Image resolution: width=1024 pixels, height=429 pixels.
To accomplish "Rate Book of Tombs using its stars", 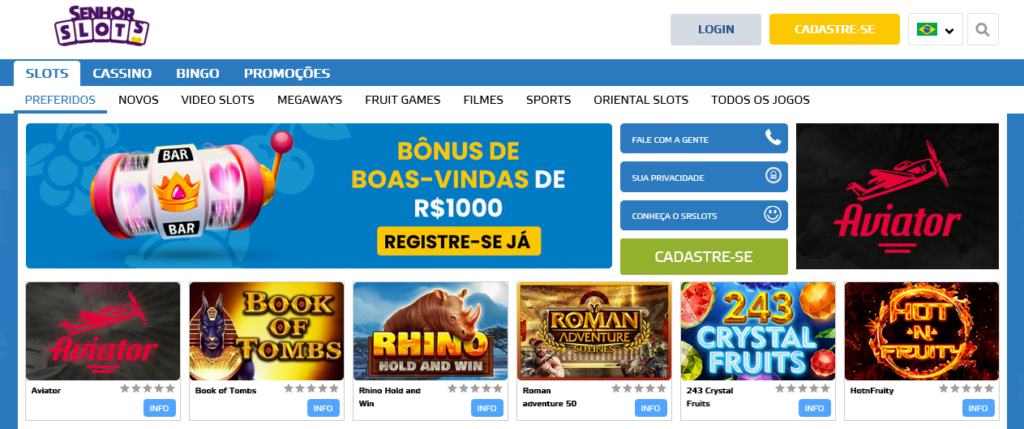I will click(312, 389).
